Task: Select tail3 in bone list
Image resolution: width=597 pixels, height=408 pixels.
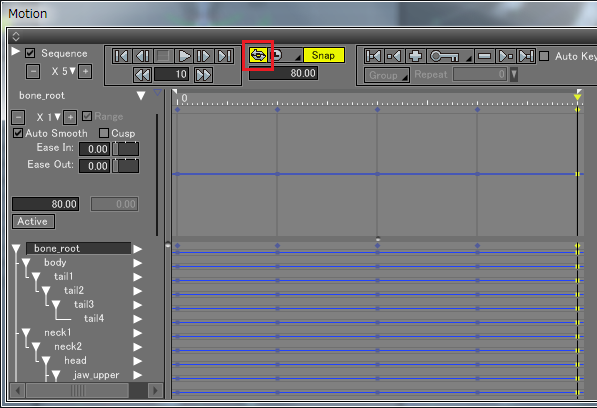Action: 84,304
